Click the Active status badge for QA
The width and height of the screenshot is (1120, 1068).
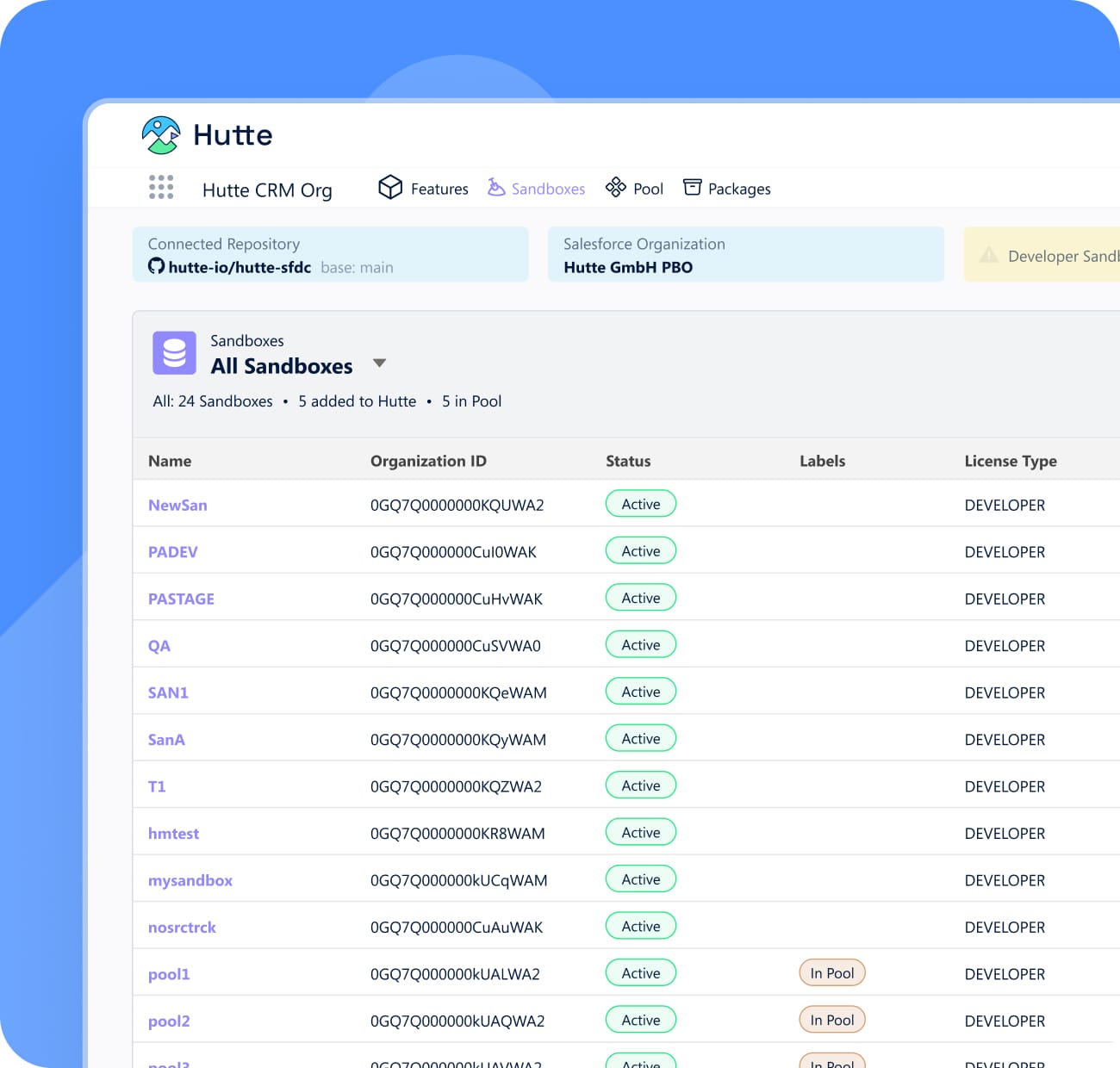(x=641, y=645)
